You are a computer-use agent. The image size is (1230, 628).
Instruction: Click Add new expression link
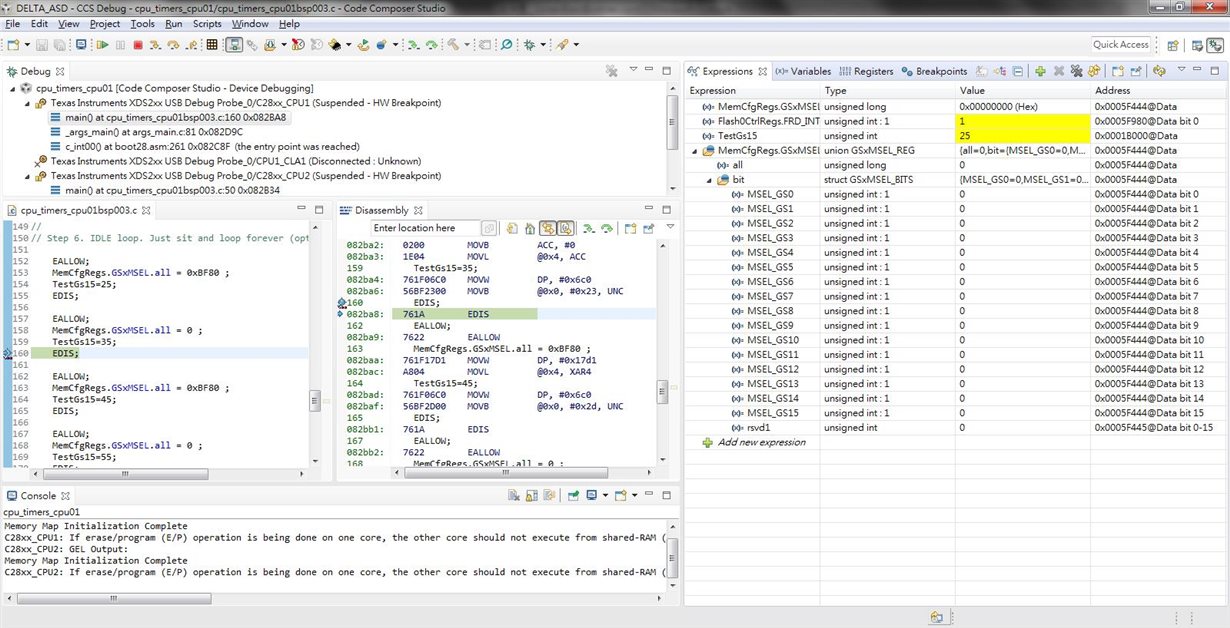tap(761, 442)
